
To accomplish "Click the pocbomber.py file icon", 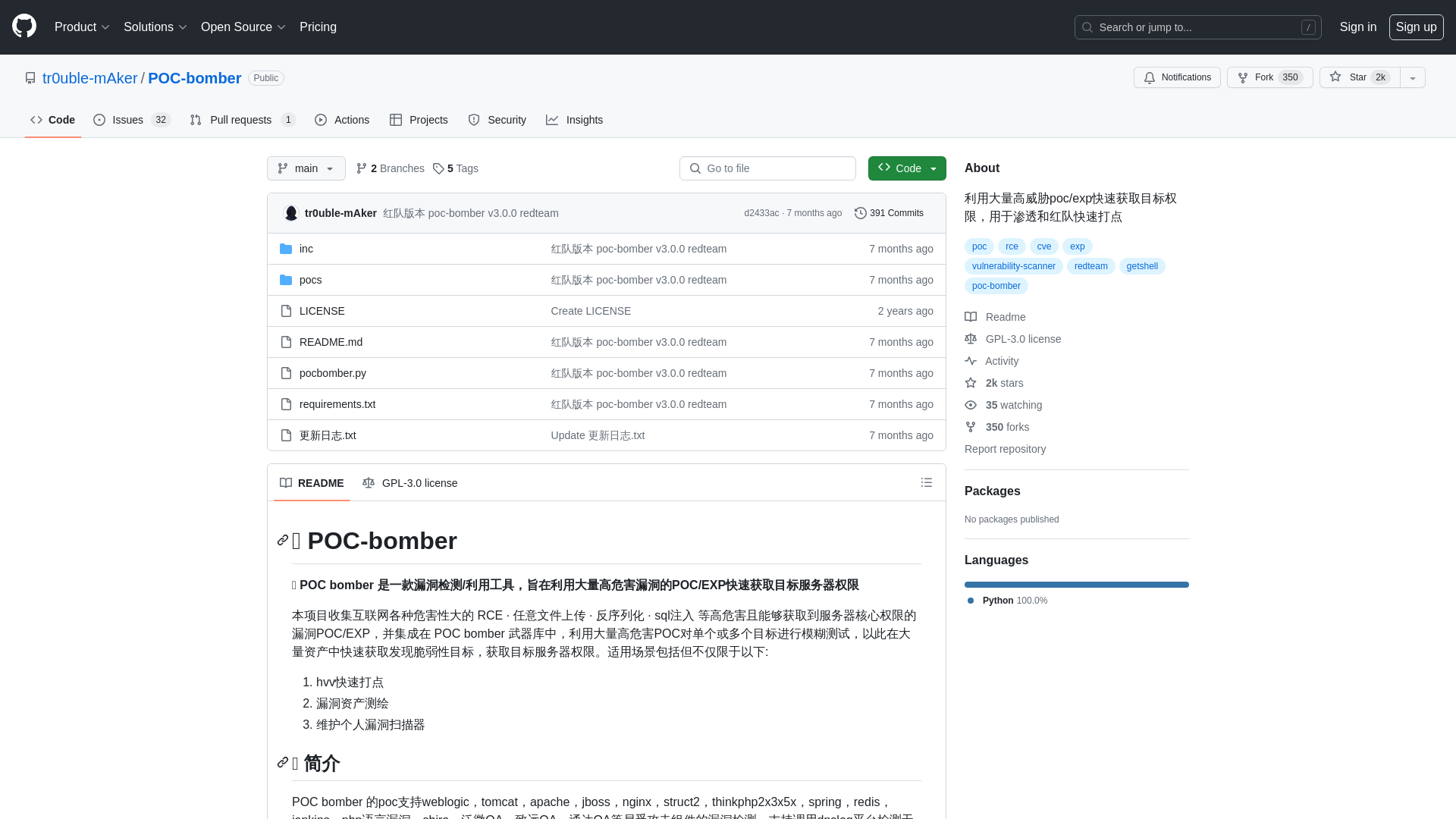I will coord(286,373).
